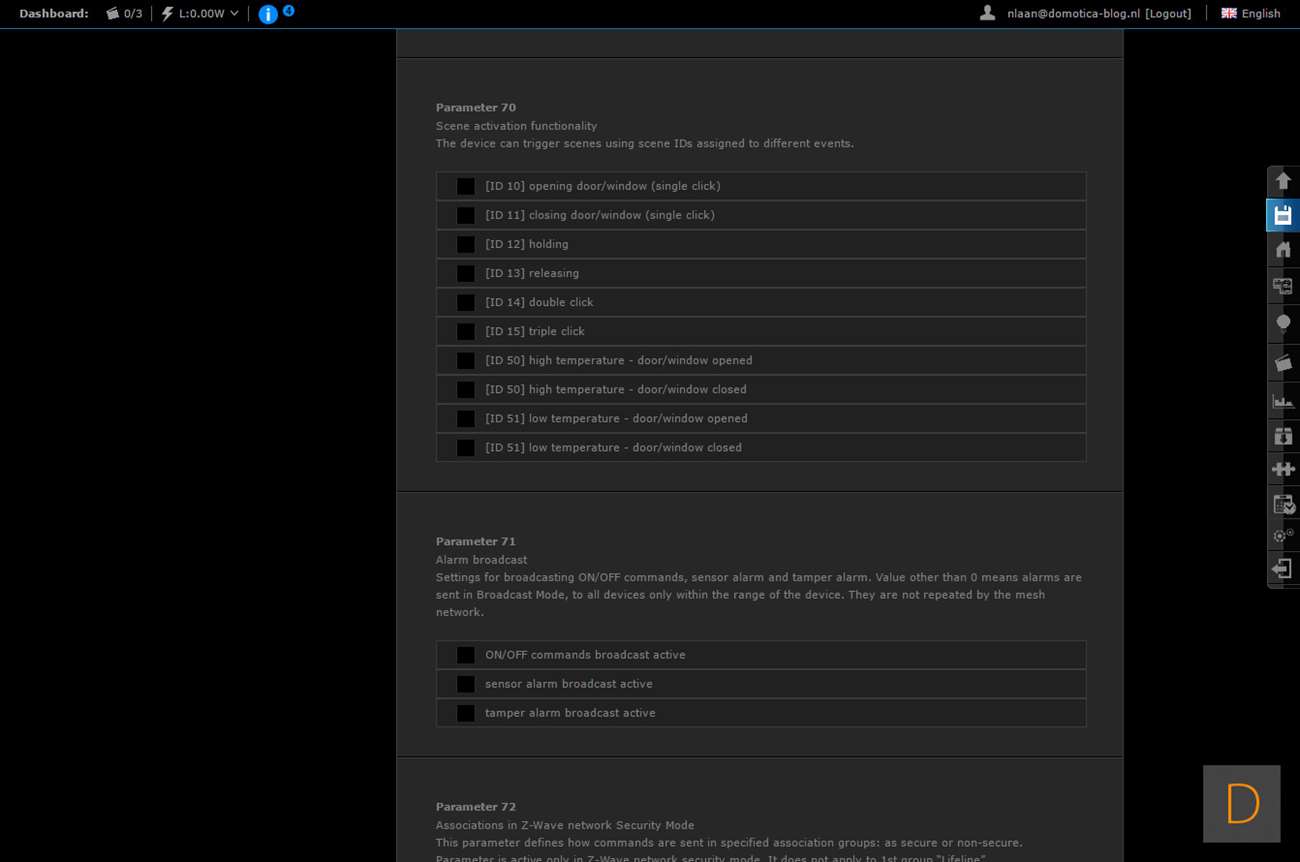Click the scenes clapper icon beside 0/3
Image resolution: width=1300 pixels, height=862 pixels.
[112, 14]
